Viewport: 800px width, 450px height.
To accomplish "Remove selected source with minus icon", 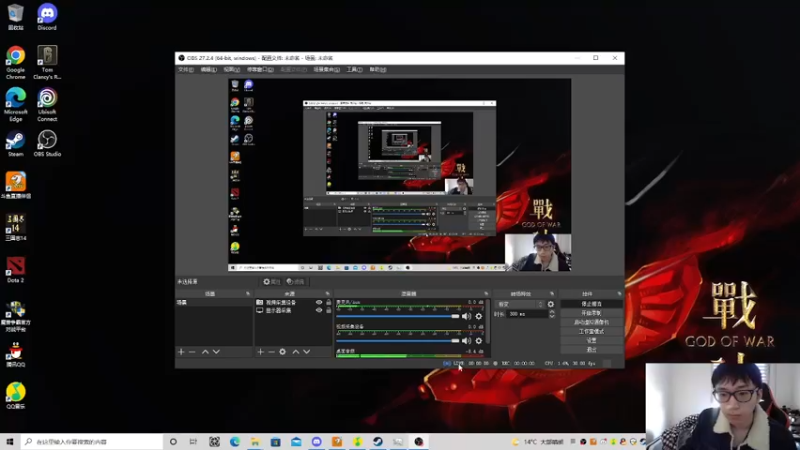I will [x=271, y=352].
